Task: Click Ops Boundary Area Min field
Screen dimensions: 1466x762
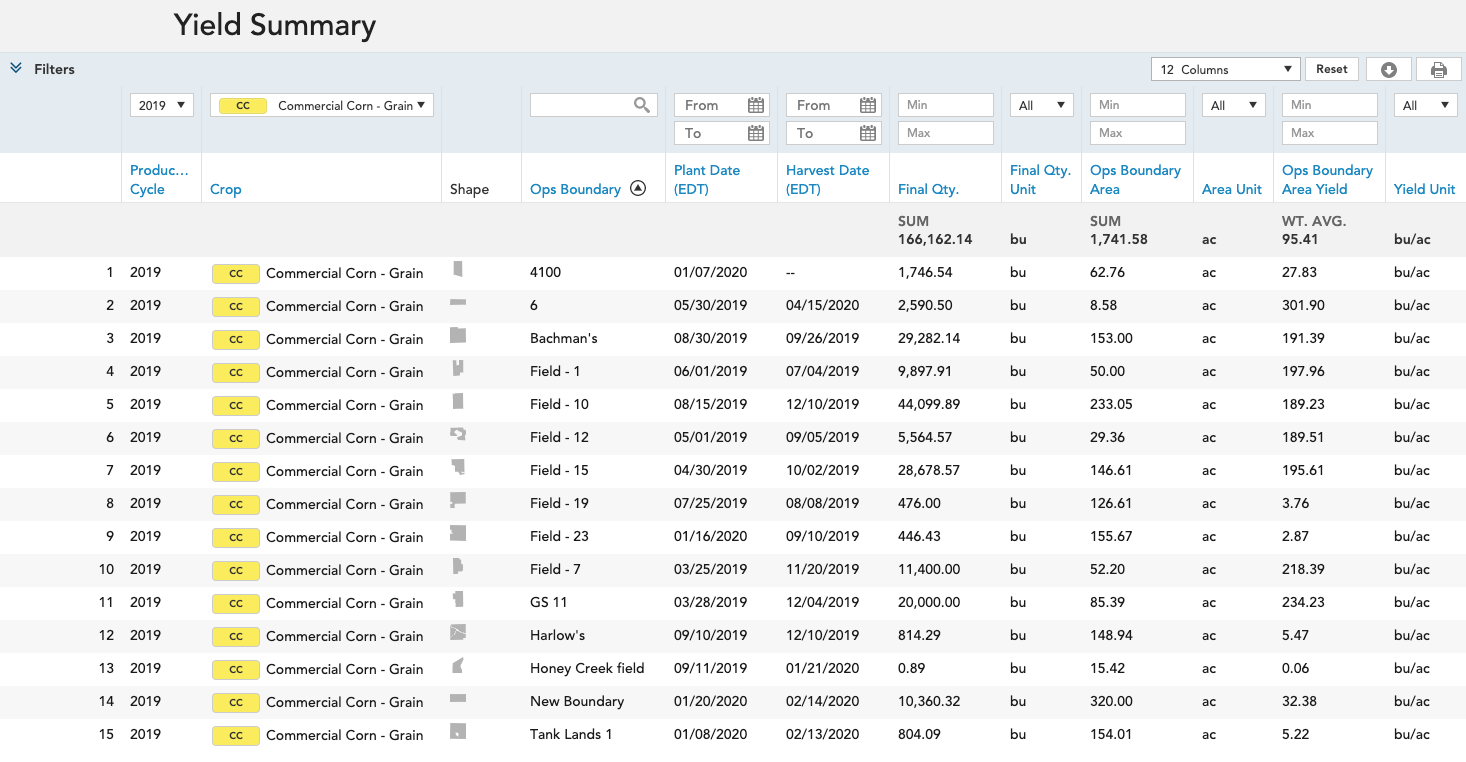Action: (1138, 105)
